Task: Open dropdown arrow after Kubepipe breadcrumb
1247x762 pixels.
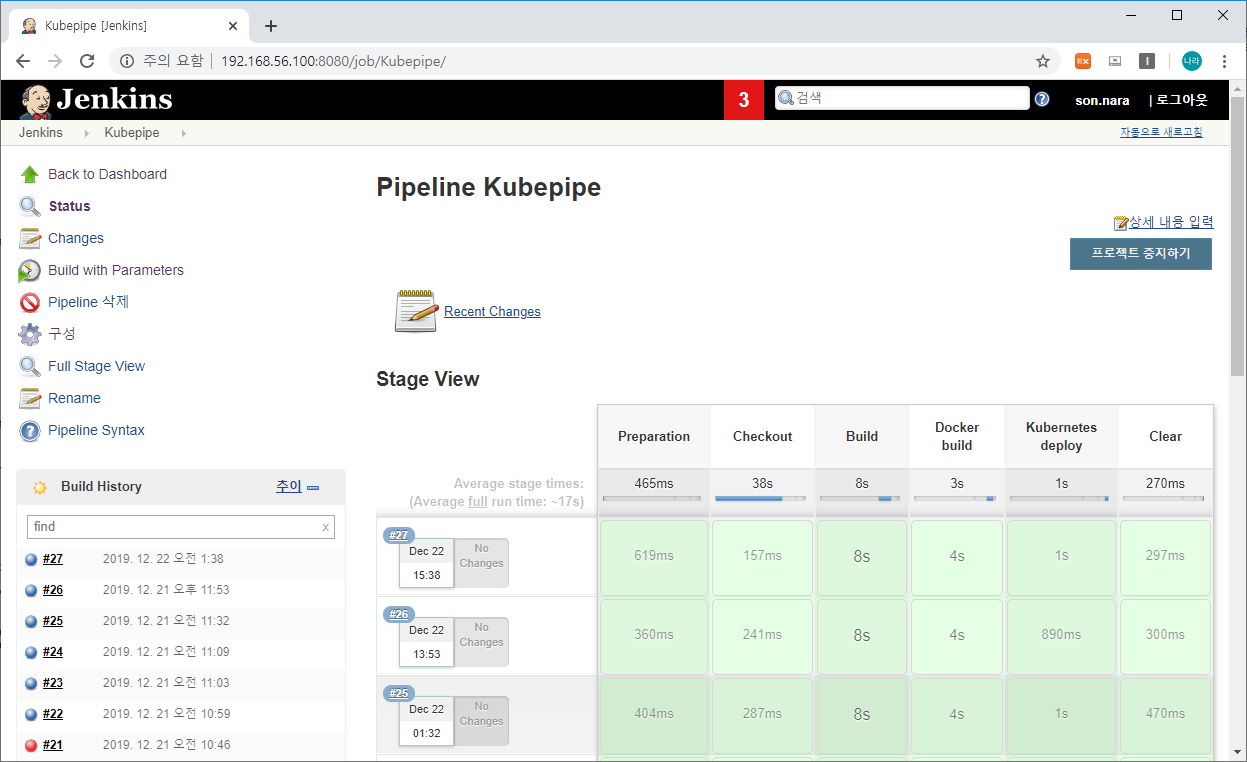Action: (183, 133)
